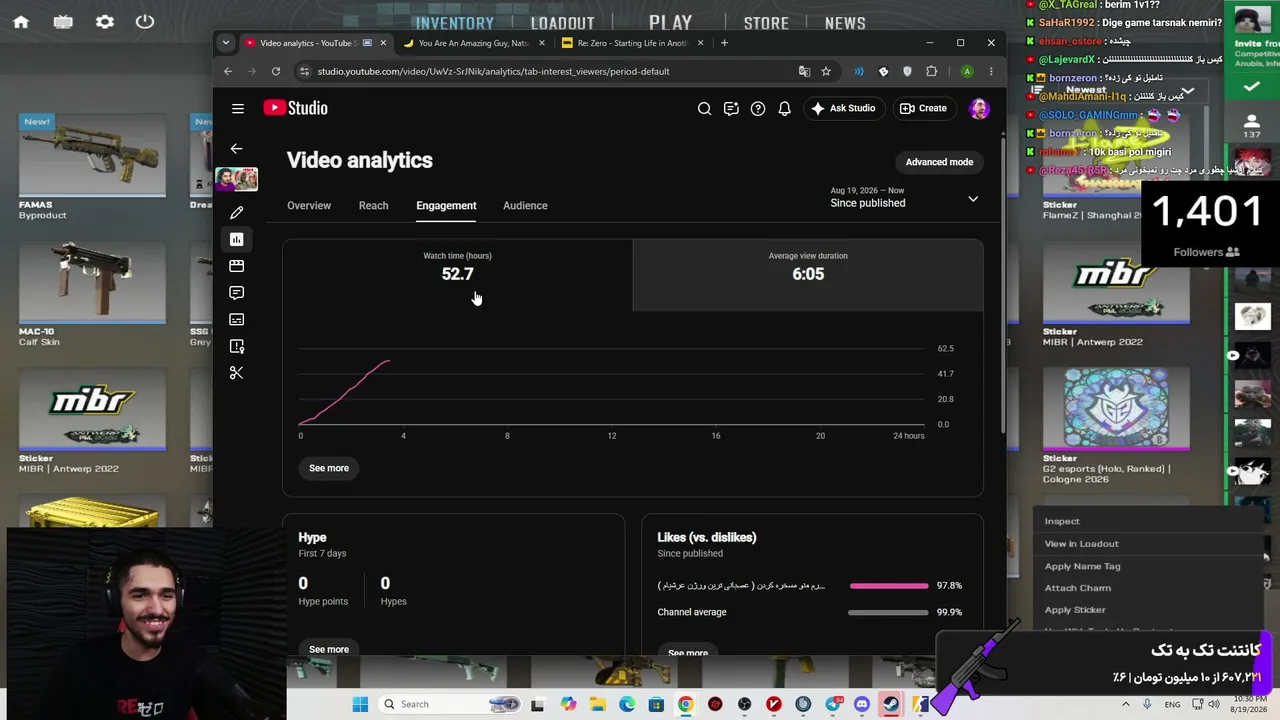The width and height of the screenshot is (1280, 720).
Task: Open the Subtitles sidebar icon
Action: point(236,319)
